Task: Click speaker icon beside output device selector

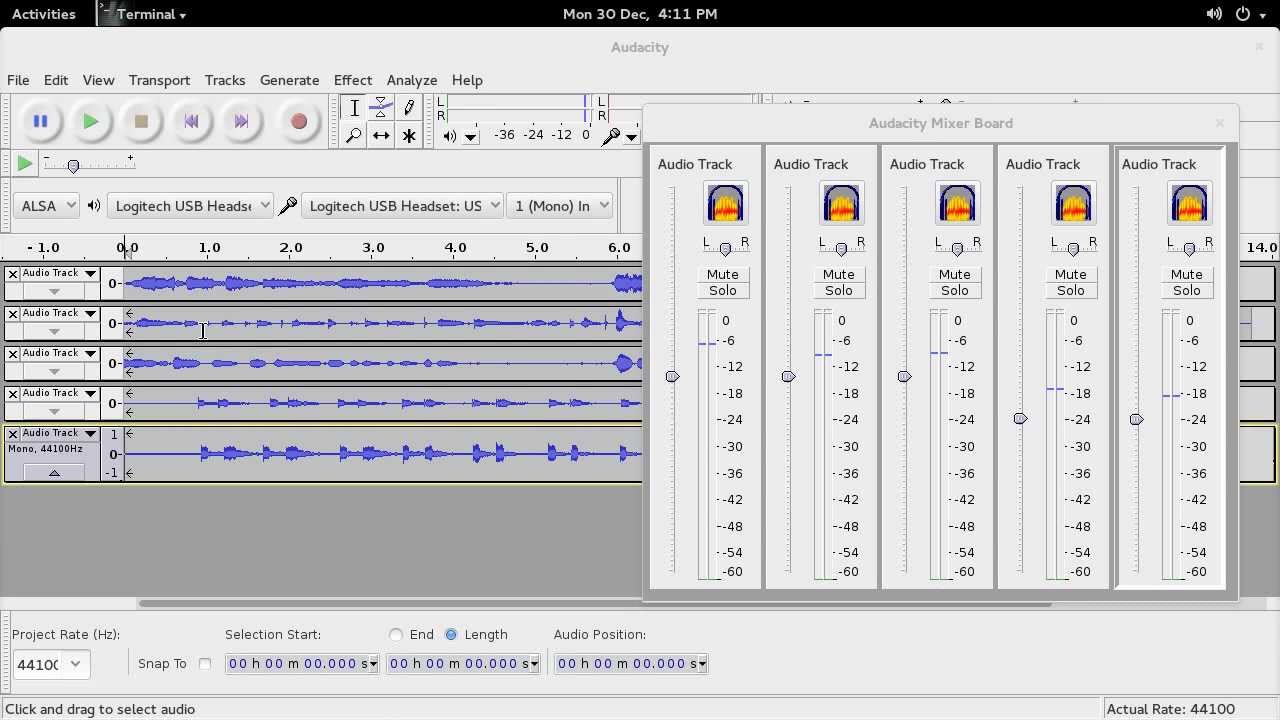Action: (94, 205)
